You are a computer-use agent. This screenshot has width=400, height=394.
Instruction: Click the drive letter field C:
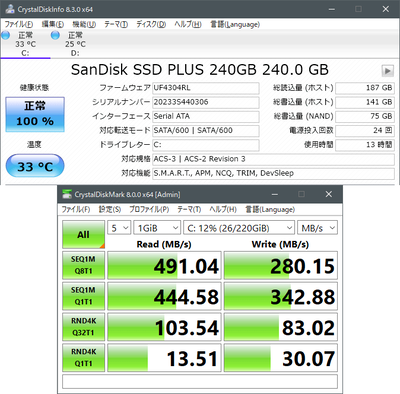[x=206, y=145]
